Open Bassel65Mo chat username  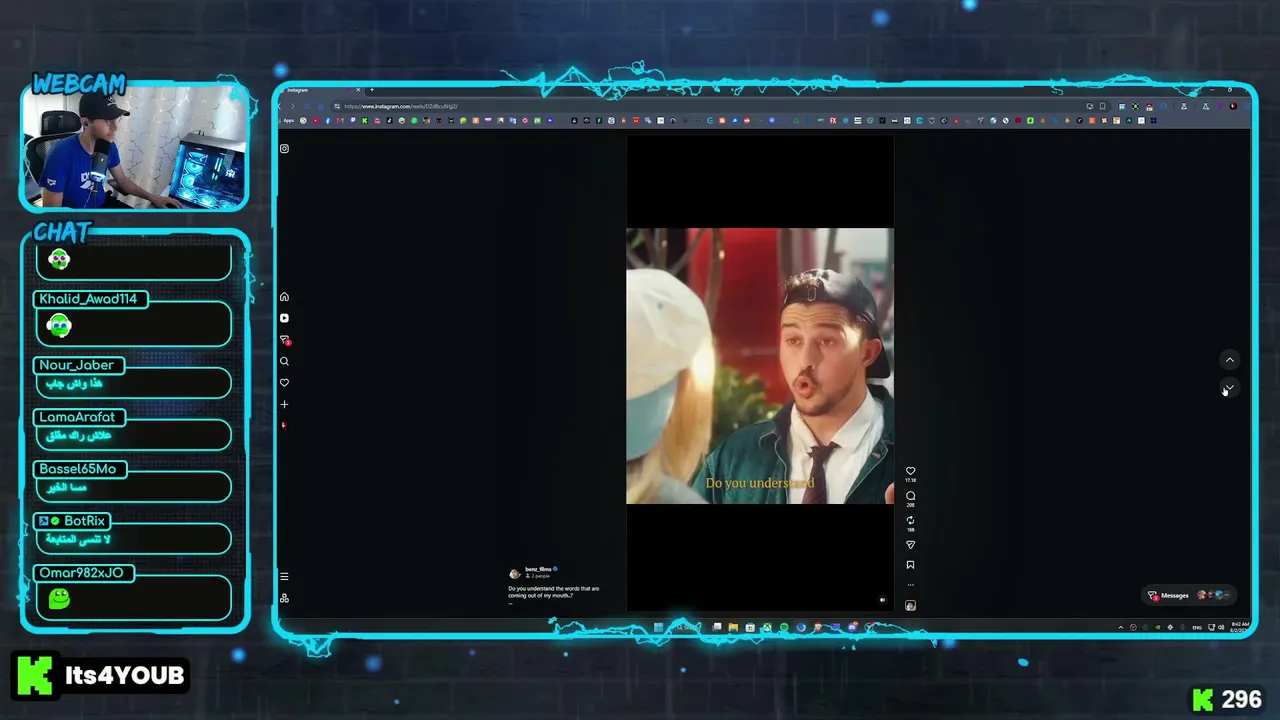click(77, 469)
